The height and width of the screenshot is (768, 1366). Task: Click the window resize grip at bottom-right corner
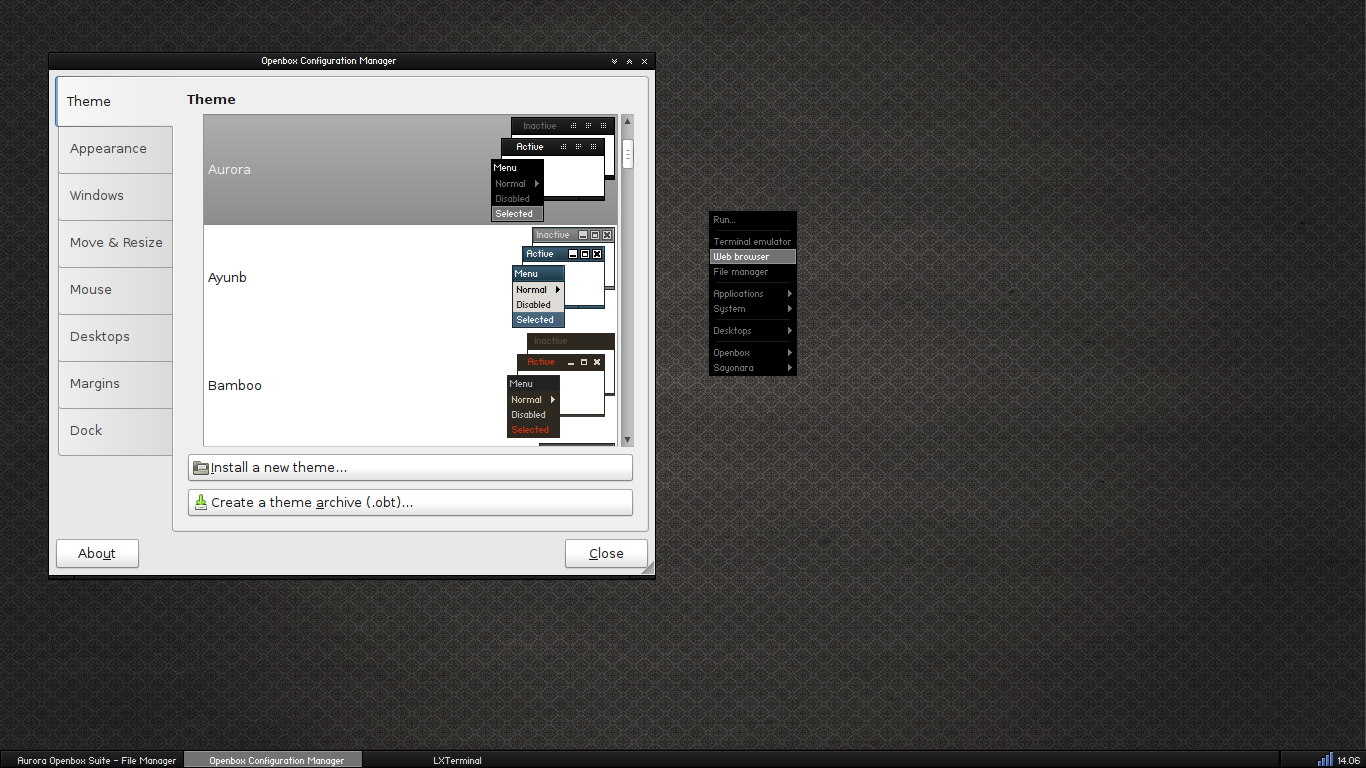click(648, 568)
